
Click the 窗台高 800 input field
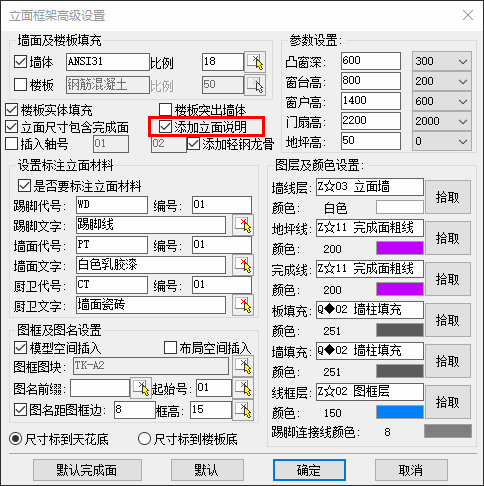coord(371,81)
